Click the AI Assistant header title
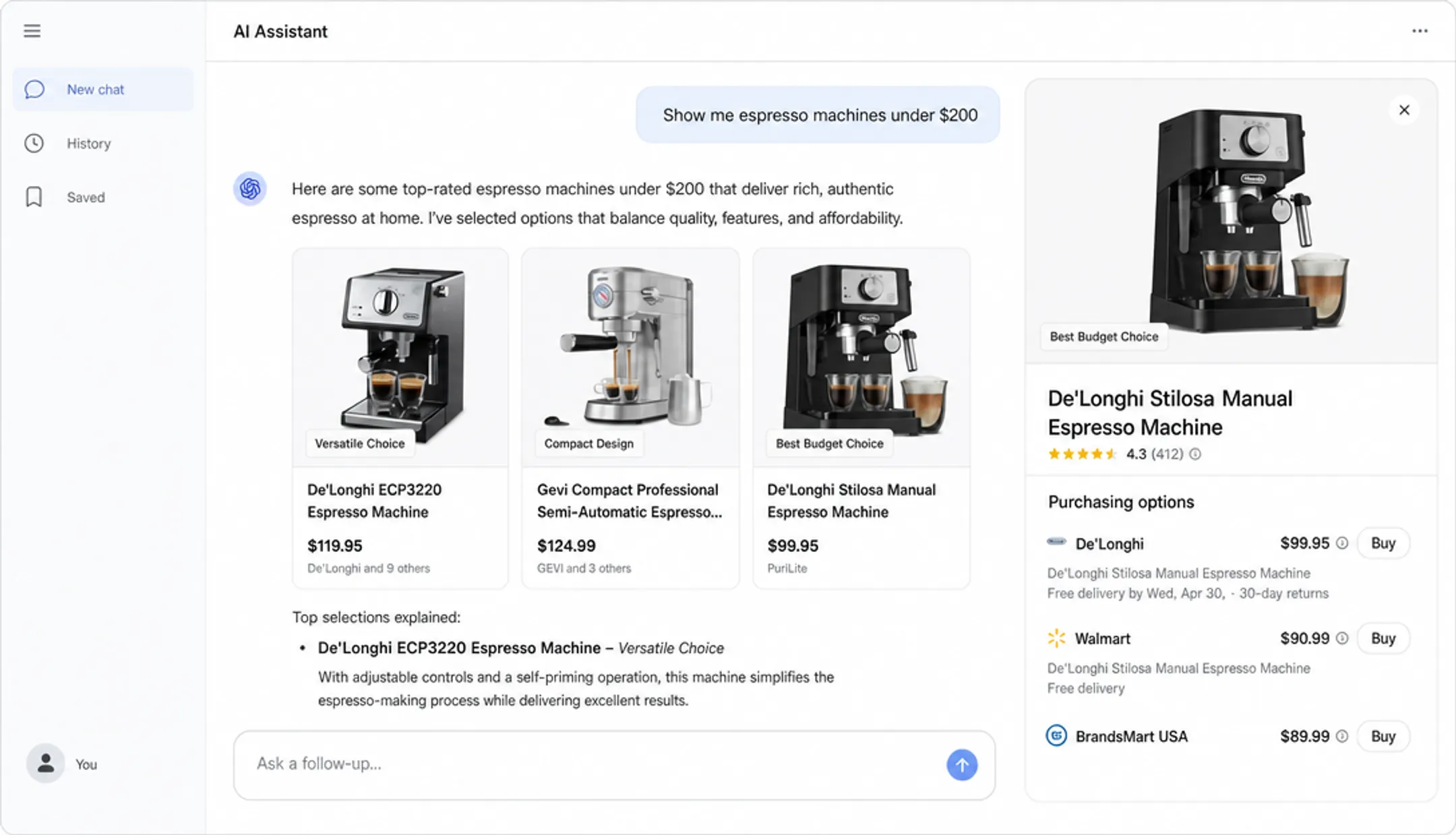 click(x=280, y=32)
